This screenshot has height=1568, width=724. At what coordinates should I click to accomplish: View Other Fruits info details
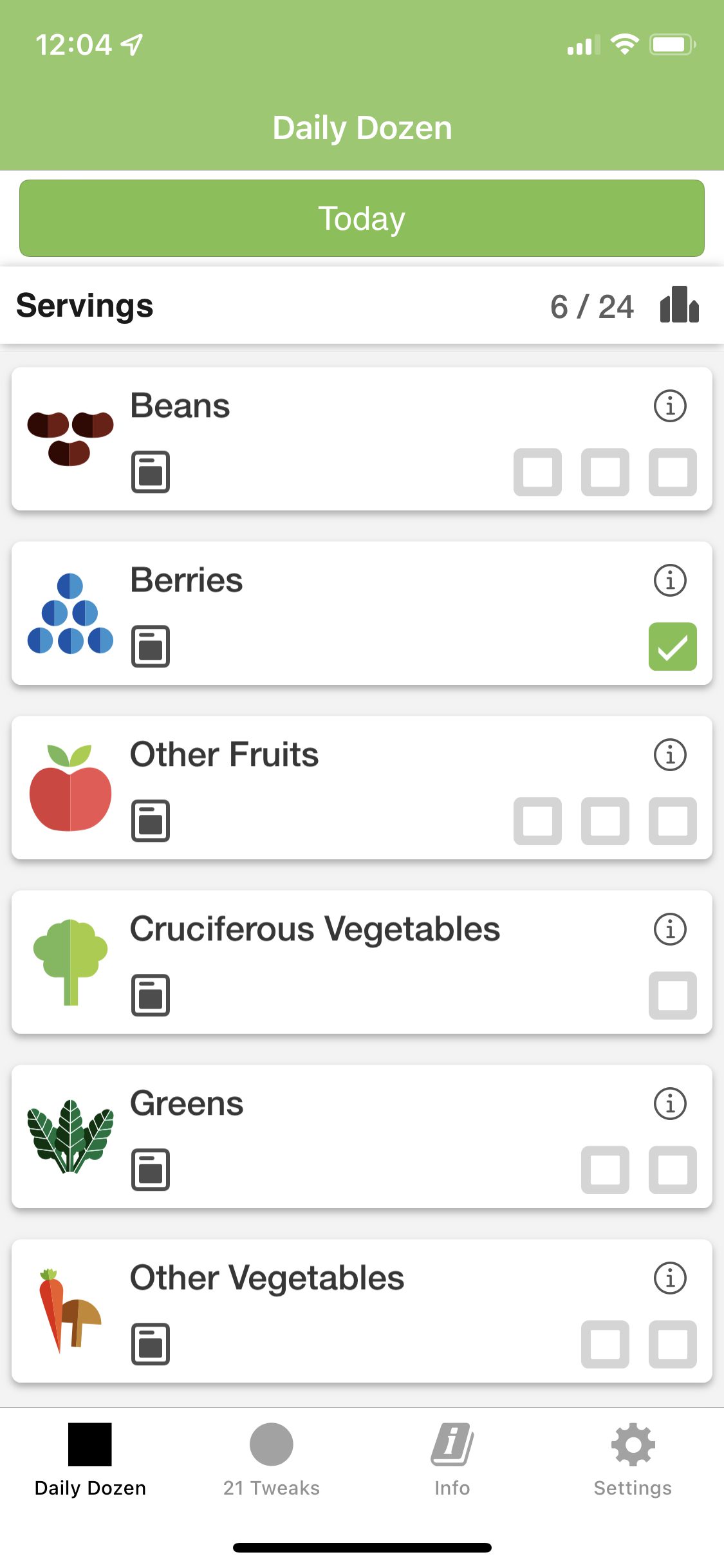point(670,755)
